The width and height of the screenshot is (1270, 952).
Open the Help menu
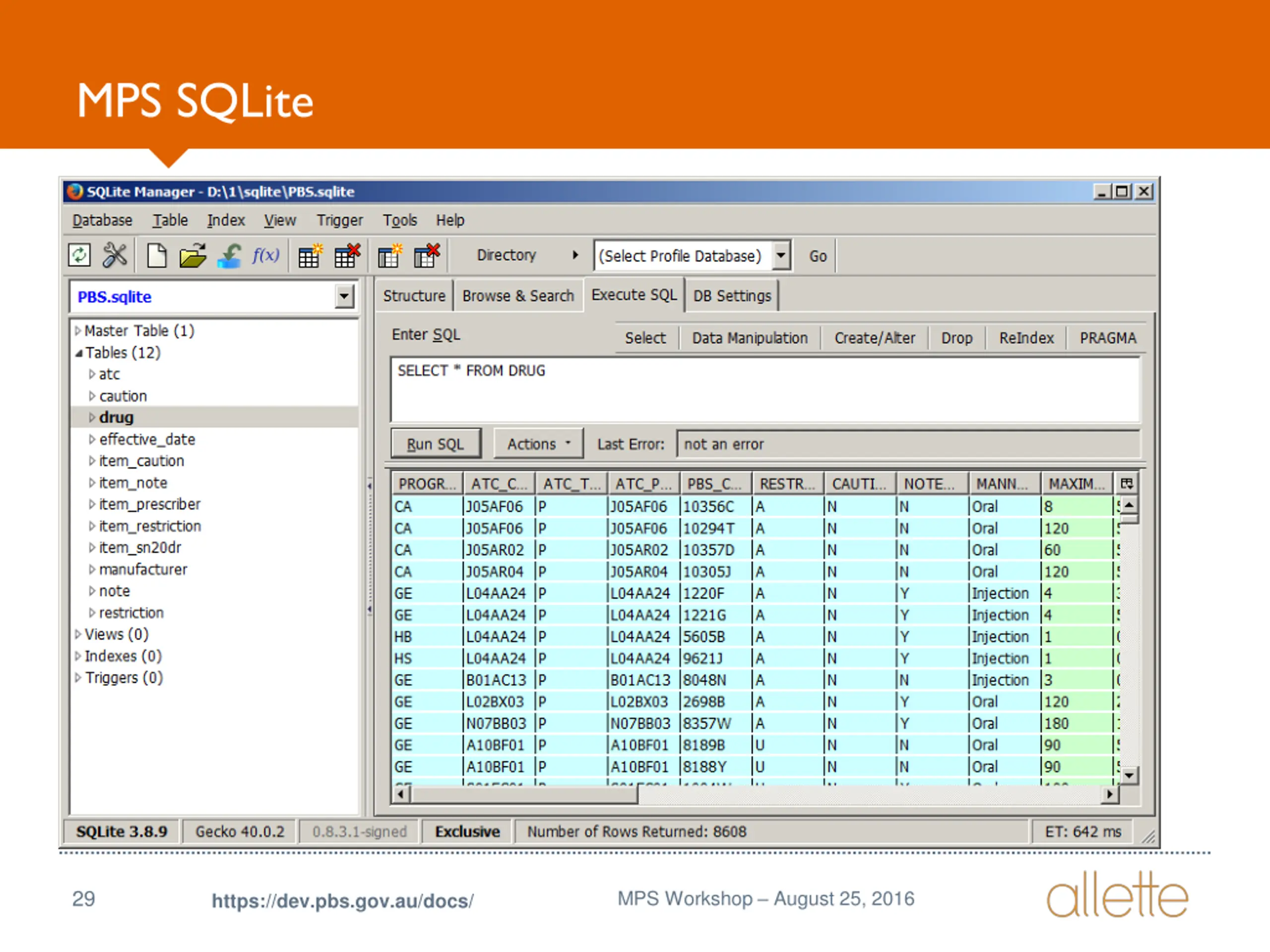(450, 220)
